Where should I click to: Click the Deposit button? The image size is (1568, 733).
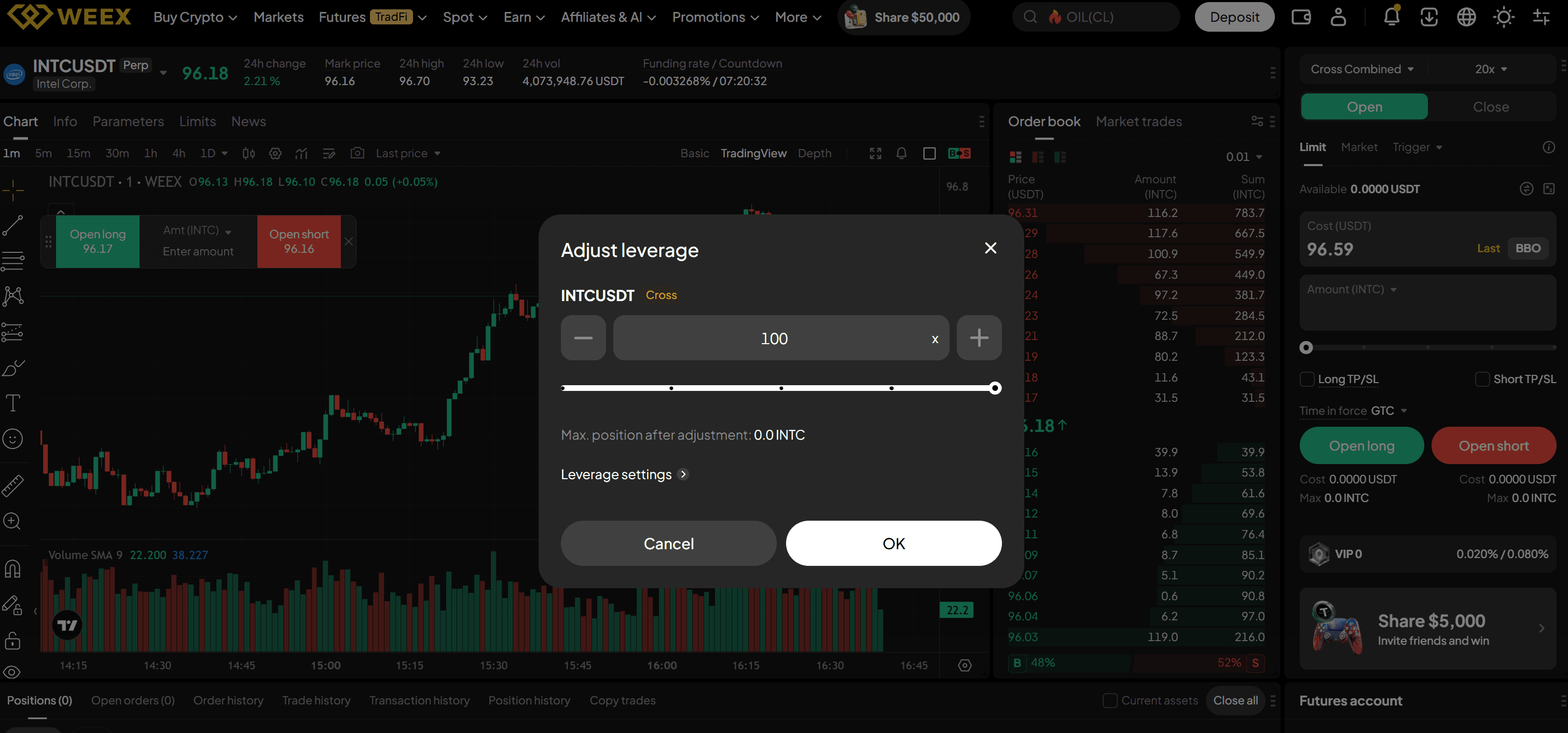[1234, 17]
